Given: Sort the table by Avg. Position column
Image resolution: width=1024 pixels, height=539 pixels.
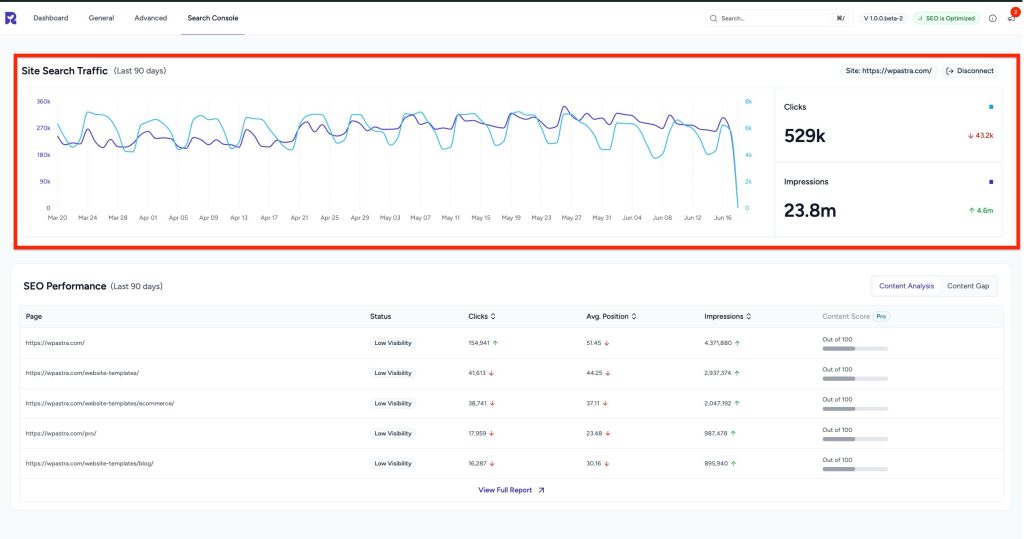Looking at the screenshot, I should [x=611, y=316].
